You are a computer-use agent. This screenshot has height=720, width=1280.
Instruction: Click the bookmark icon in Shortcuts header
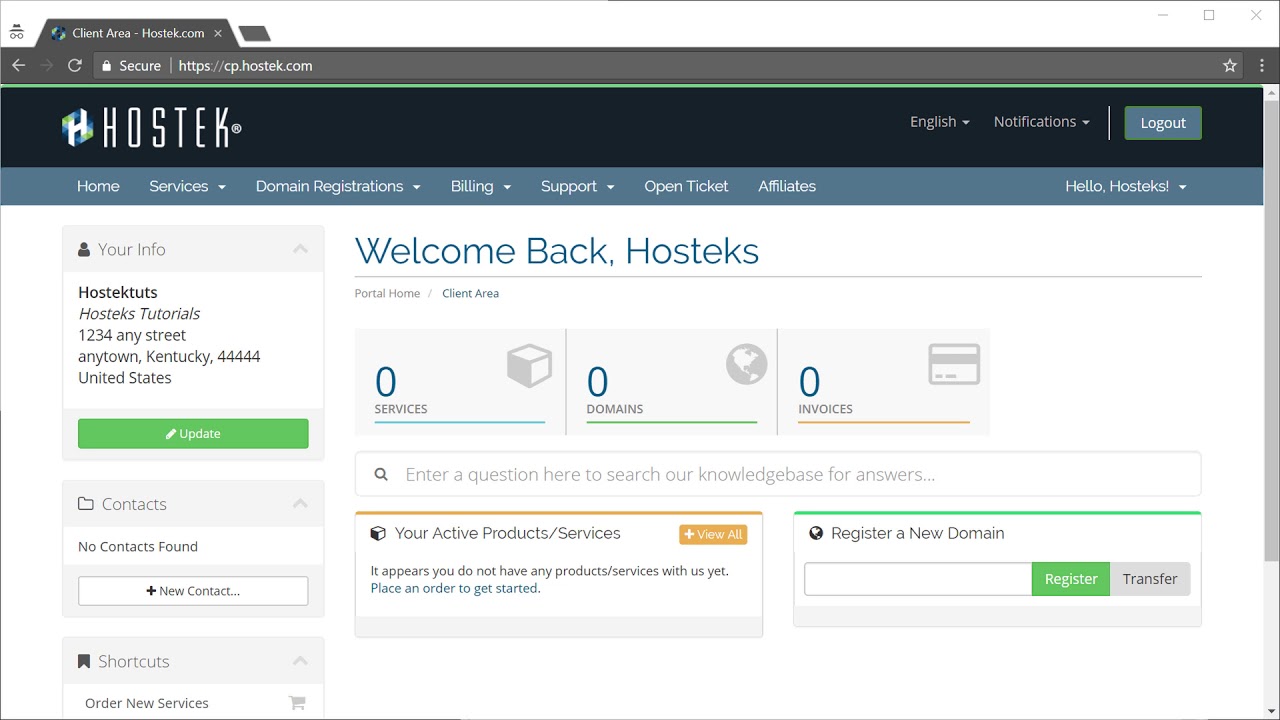click(84, 662)
